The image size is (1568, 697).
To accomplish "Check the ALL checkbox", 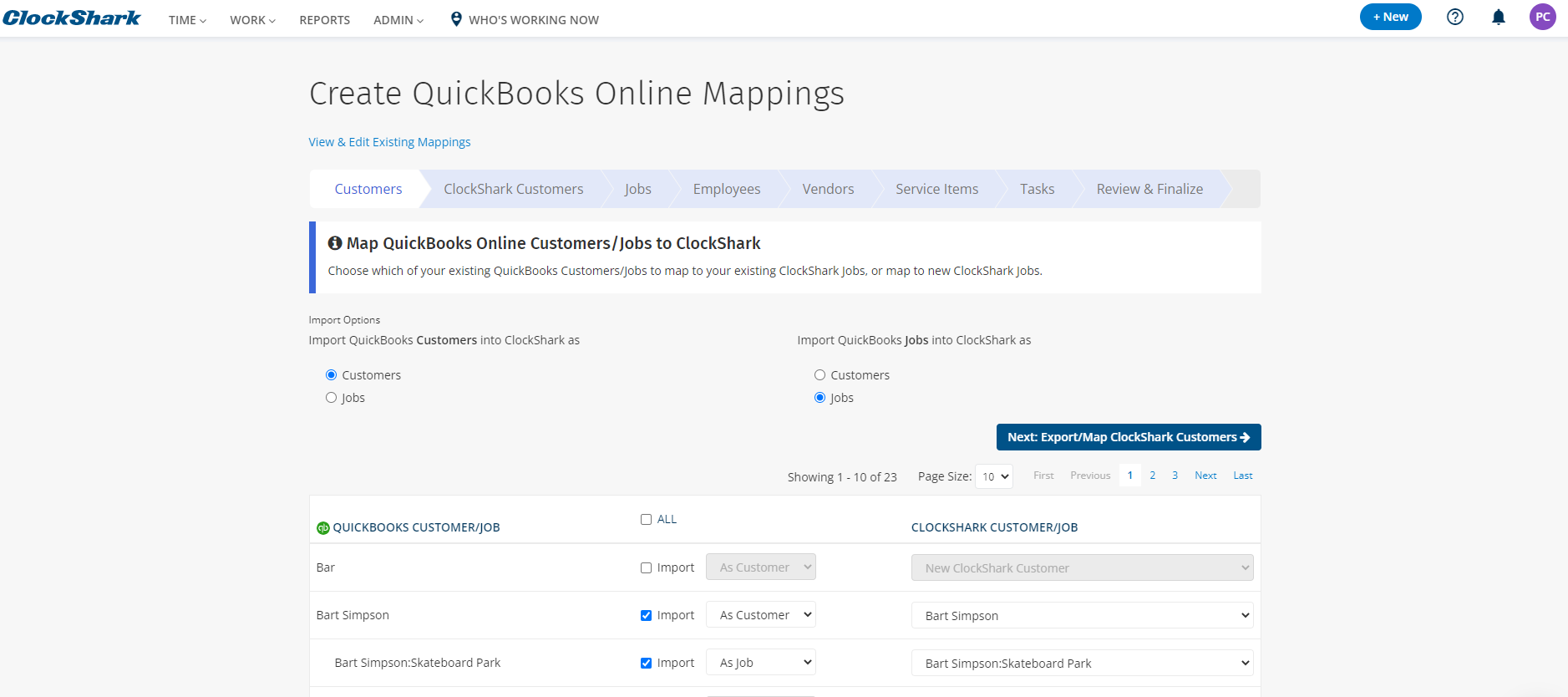I will coord(646,520).
